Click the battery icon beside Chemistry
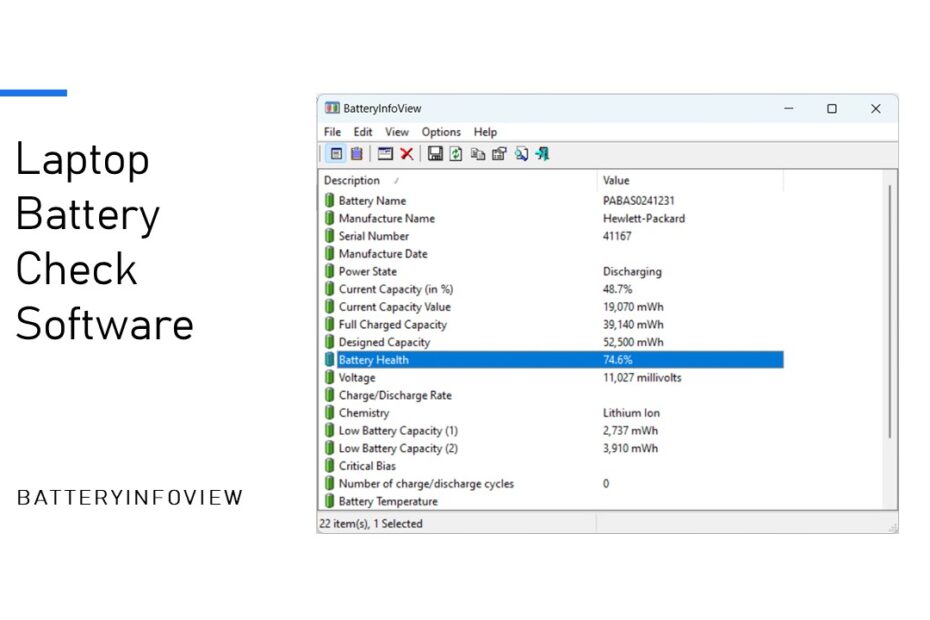 tap(329, 413)
